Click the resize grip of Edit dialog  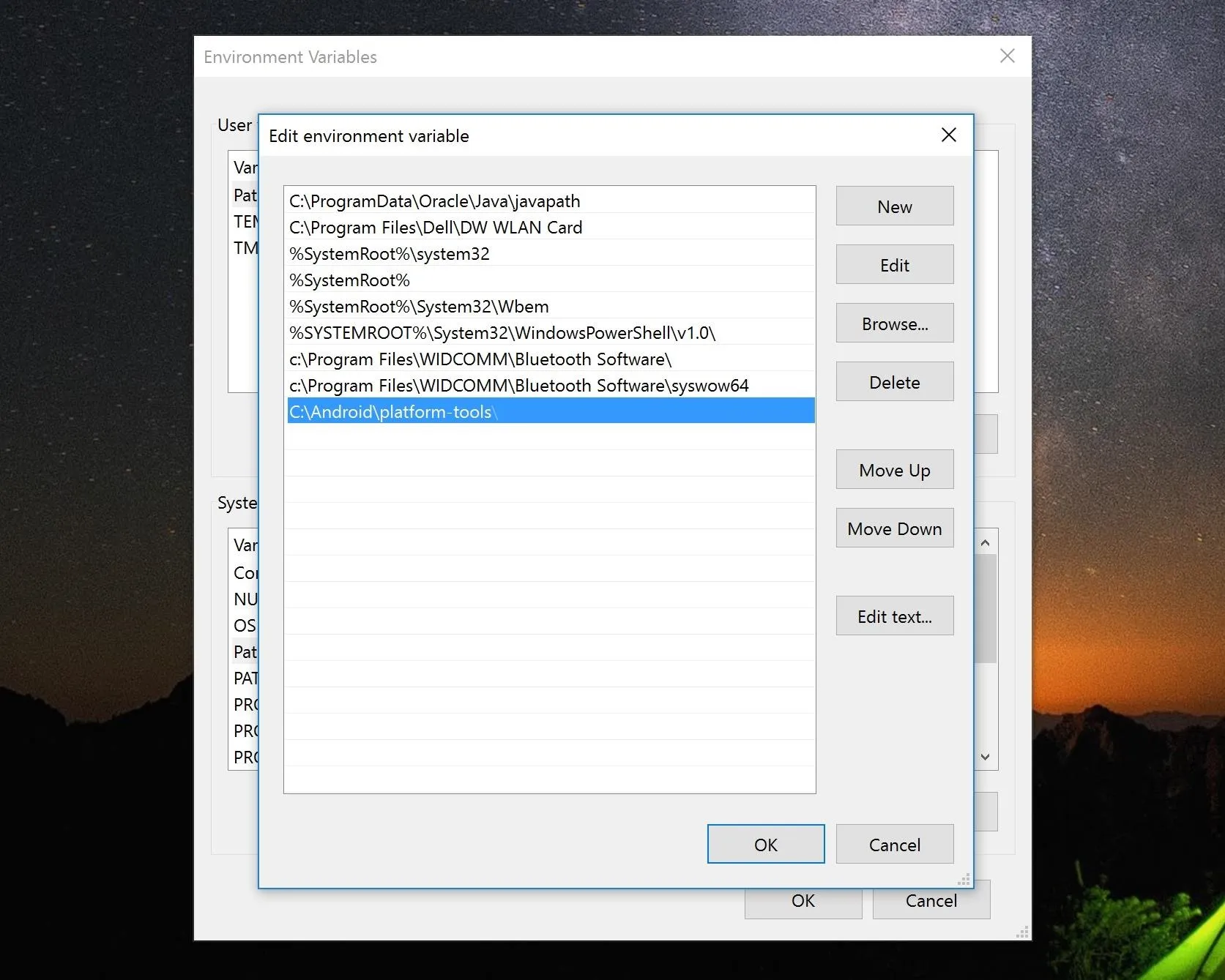(964, 880)
